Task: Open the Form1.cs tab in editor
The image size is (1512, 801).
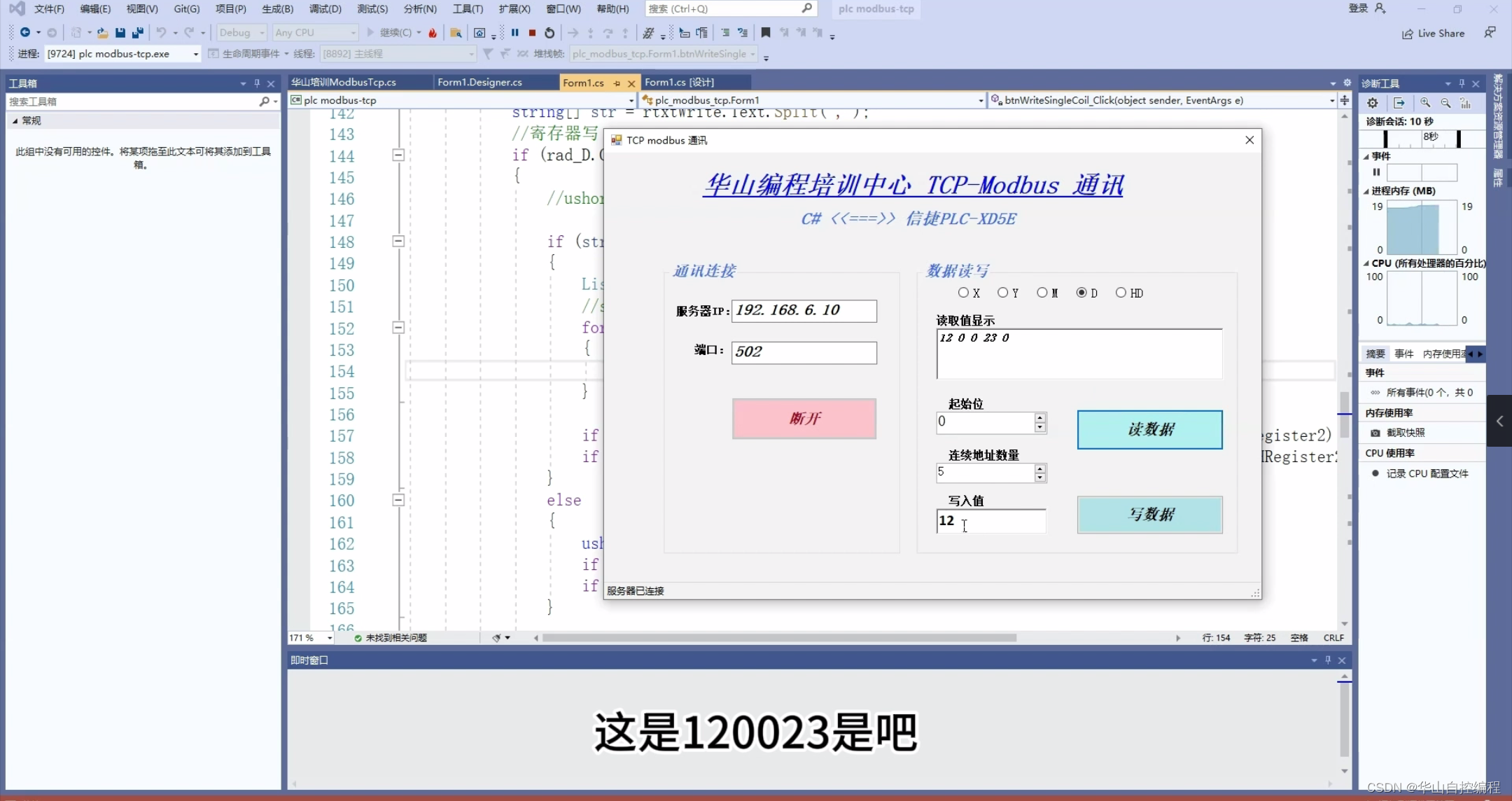Action: (x=583, y=82)
